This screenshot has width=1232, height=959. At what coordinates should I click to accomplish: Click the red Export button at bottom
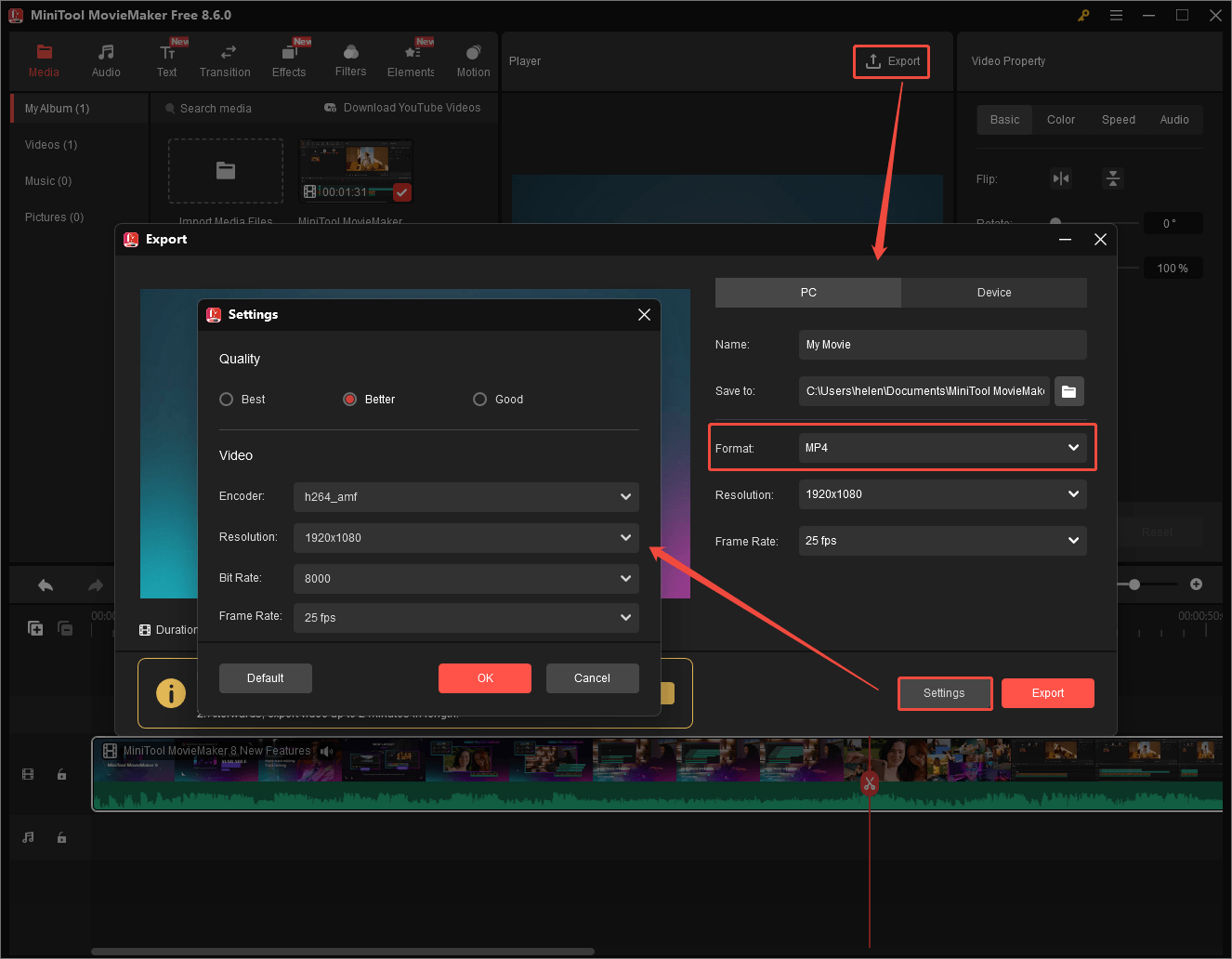(1048, 693)
